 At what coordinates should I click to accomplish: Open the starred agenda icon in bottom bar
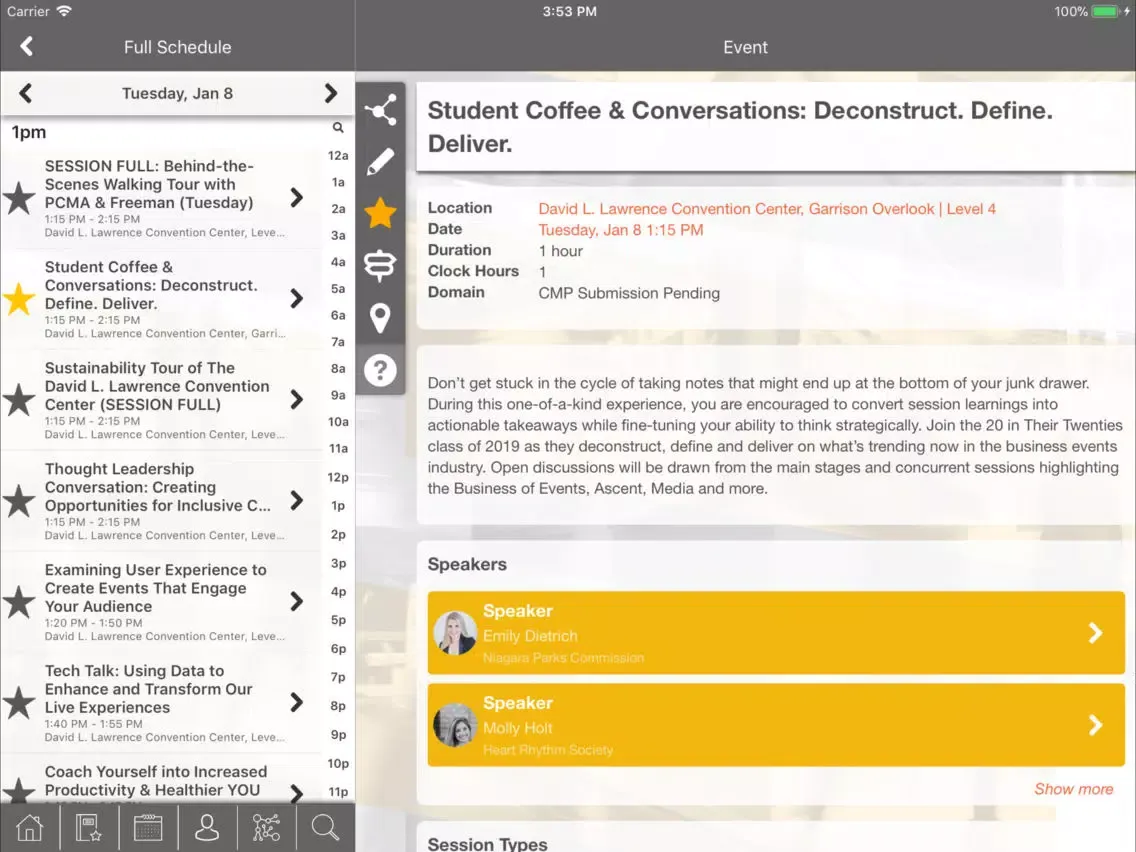88,827
